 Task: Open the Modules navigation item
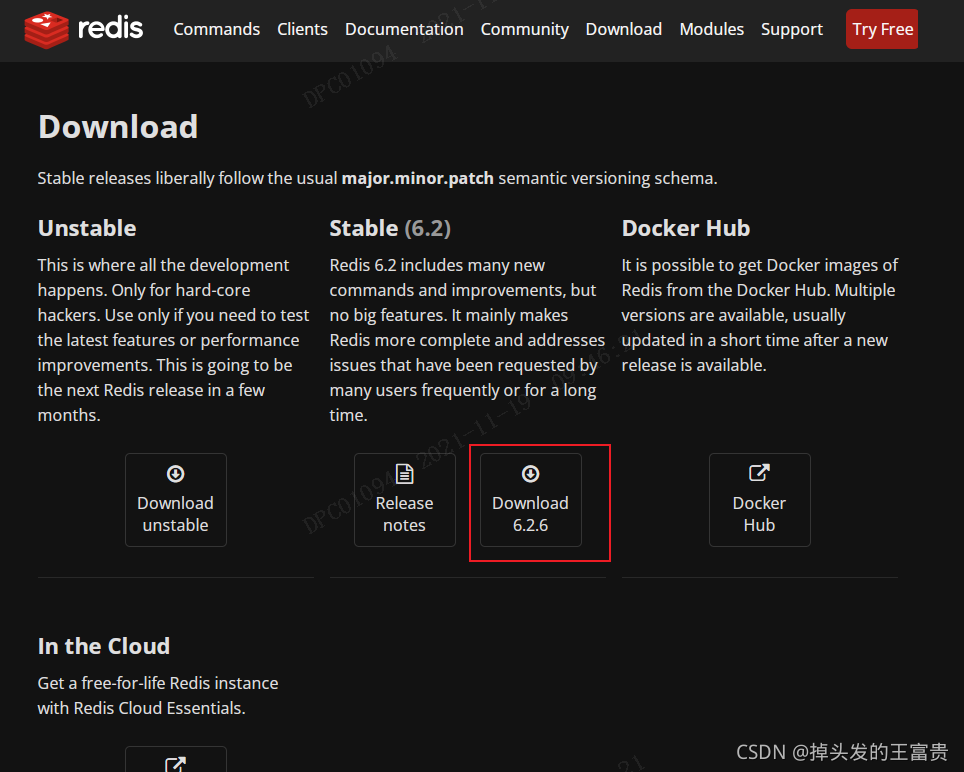(711, 30)
